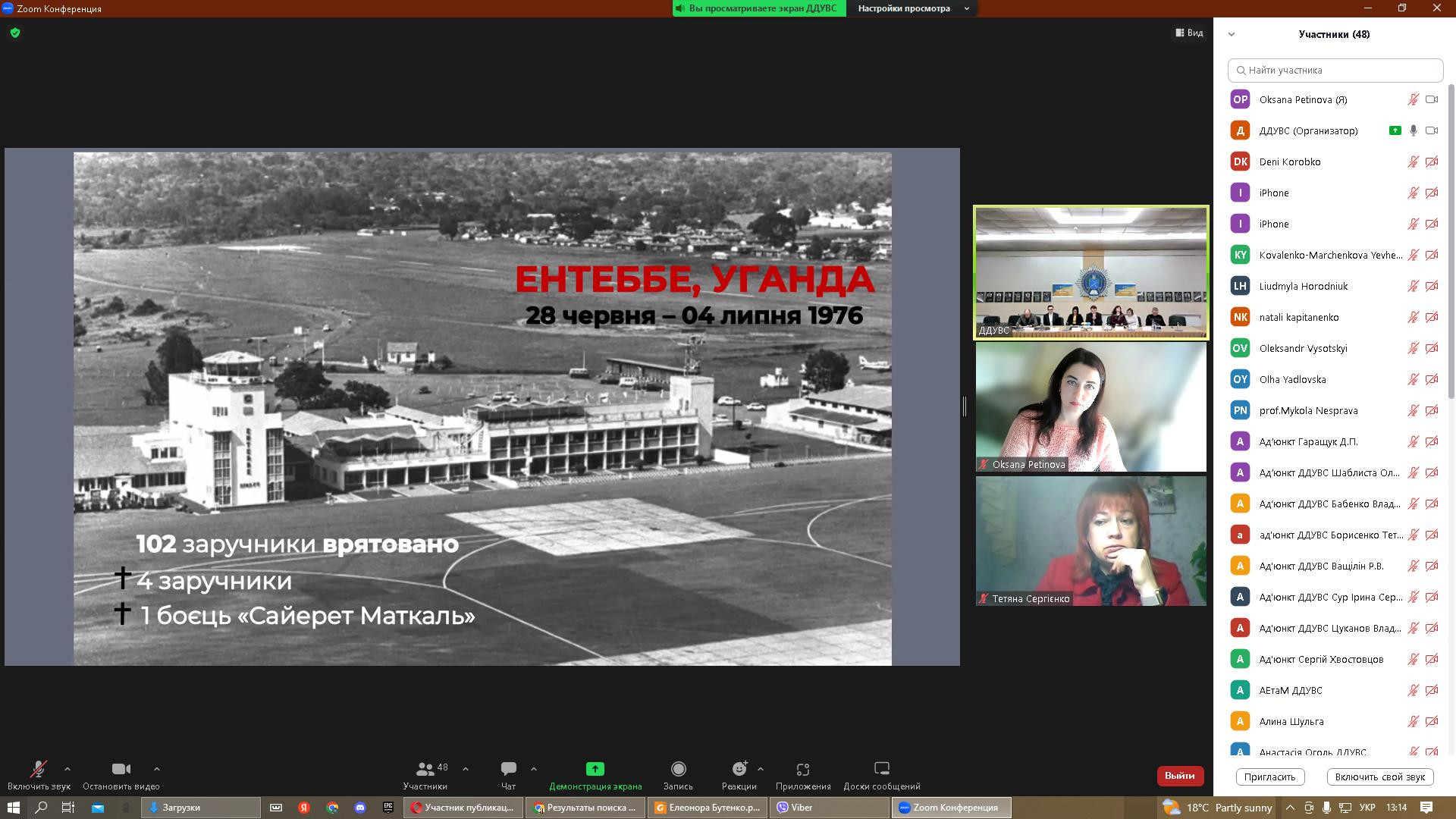Image resolution: width=1456 pixels, height=819 pixels.
Task: Open Настройки просмотра view options dropdown
Action: coord(913,8)
